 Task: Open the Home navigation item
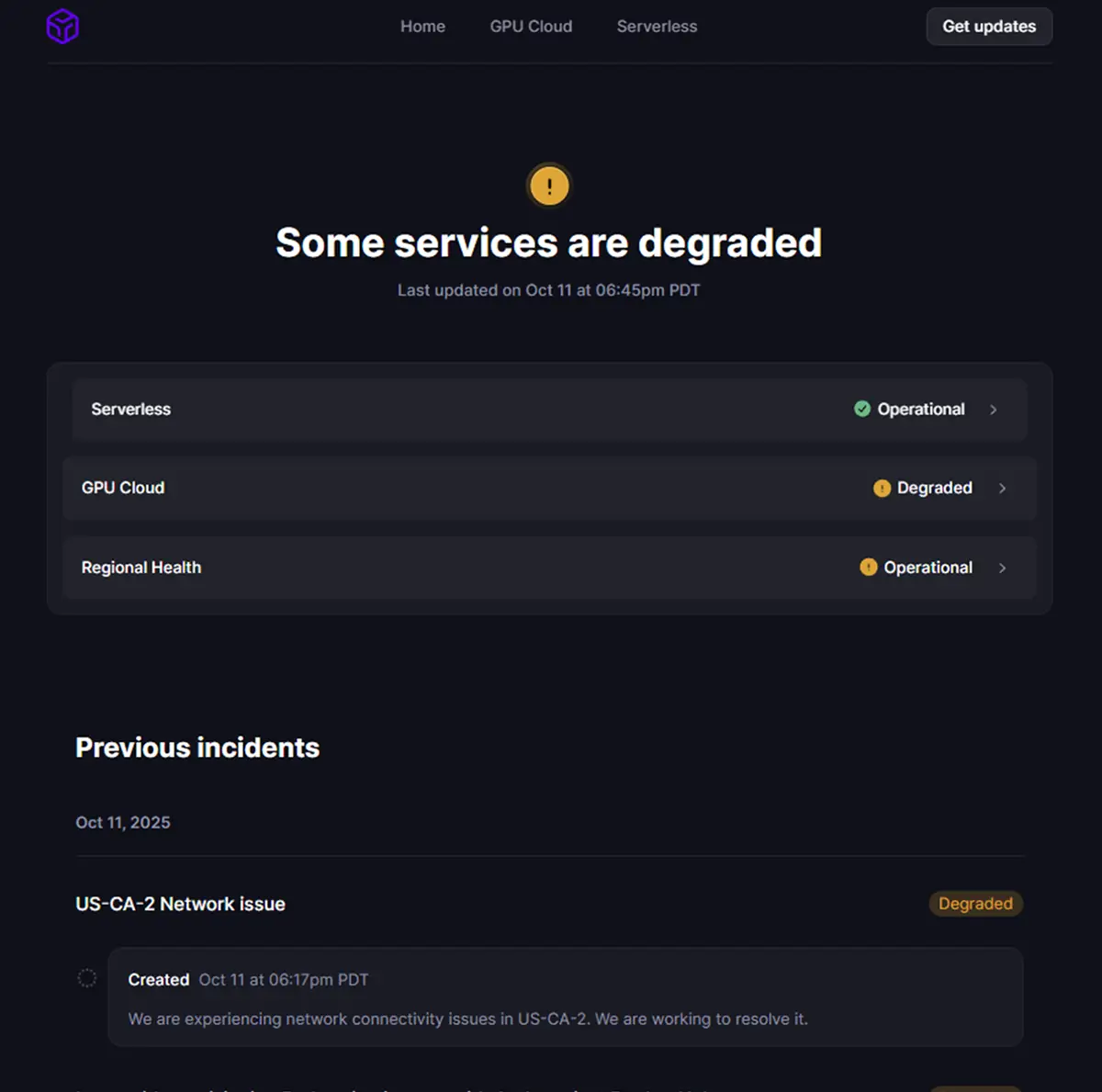pos(422,27)
